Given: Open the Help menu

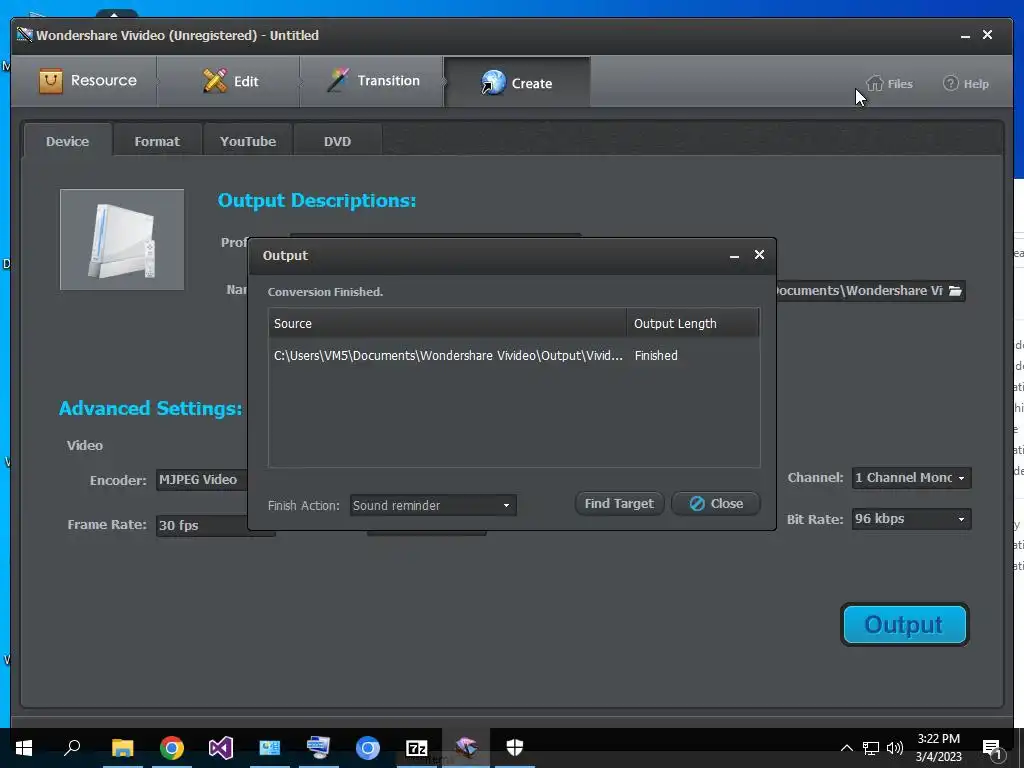Looking at the screenshot, I should coord(966,84).
